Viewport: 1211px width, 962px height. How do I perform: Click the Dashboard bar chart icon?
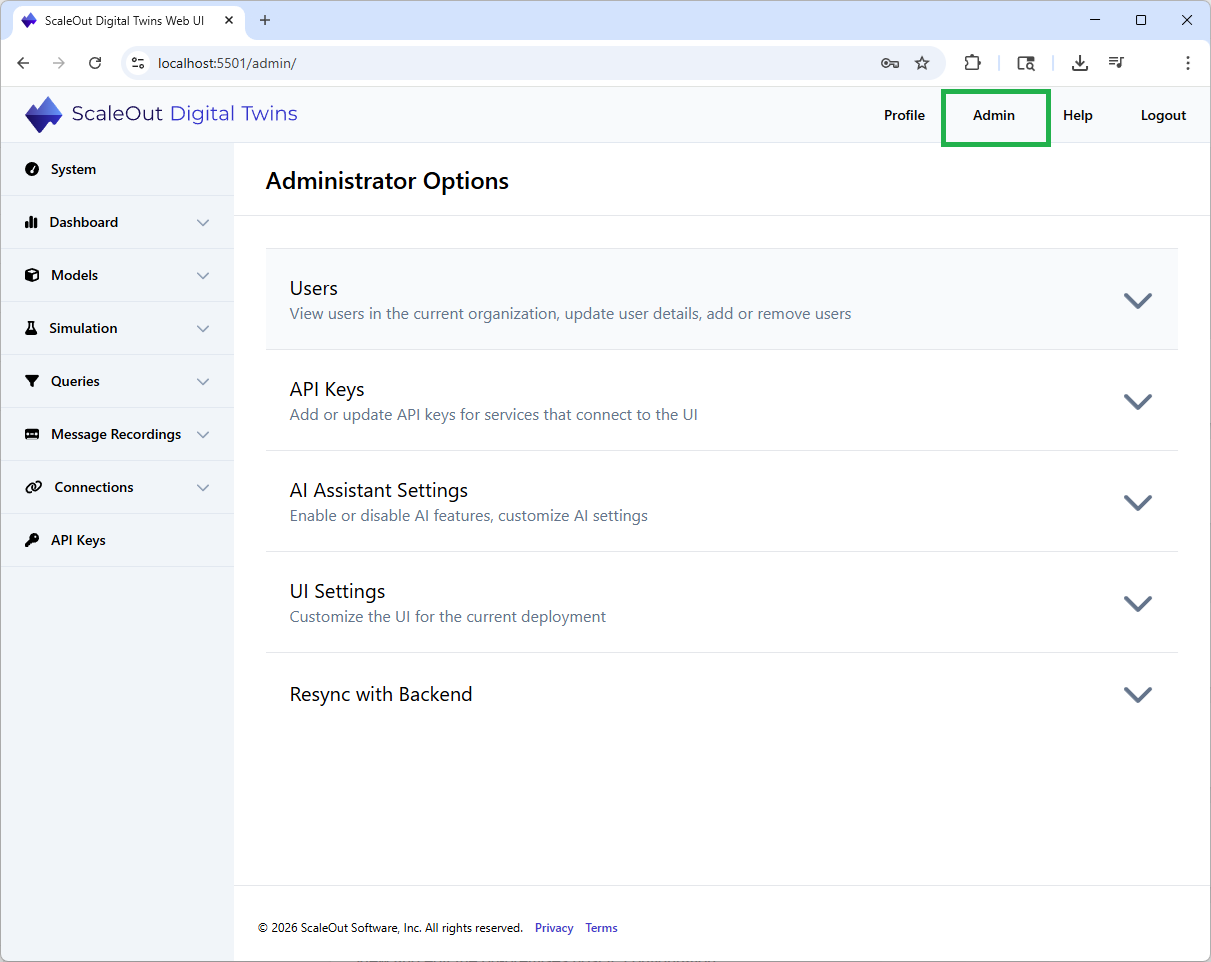31,222
